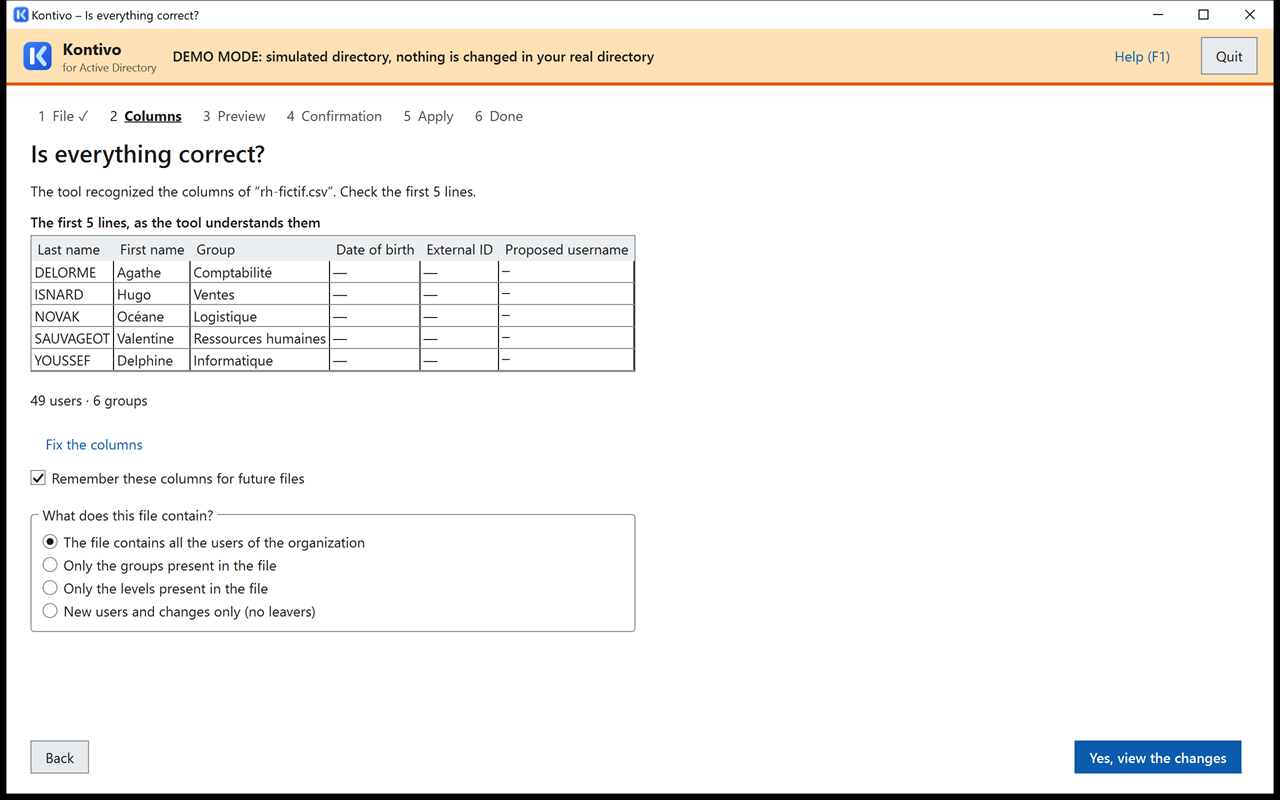The image size is (1280, 800).
Task: Go to step 5 Apply
Action: point(428,116)
